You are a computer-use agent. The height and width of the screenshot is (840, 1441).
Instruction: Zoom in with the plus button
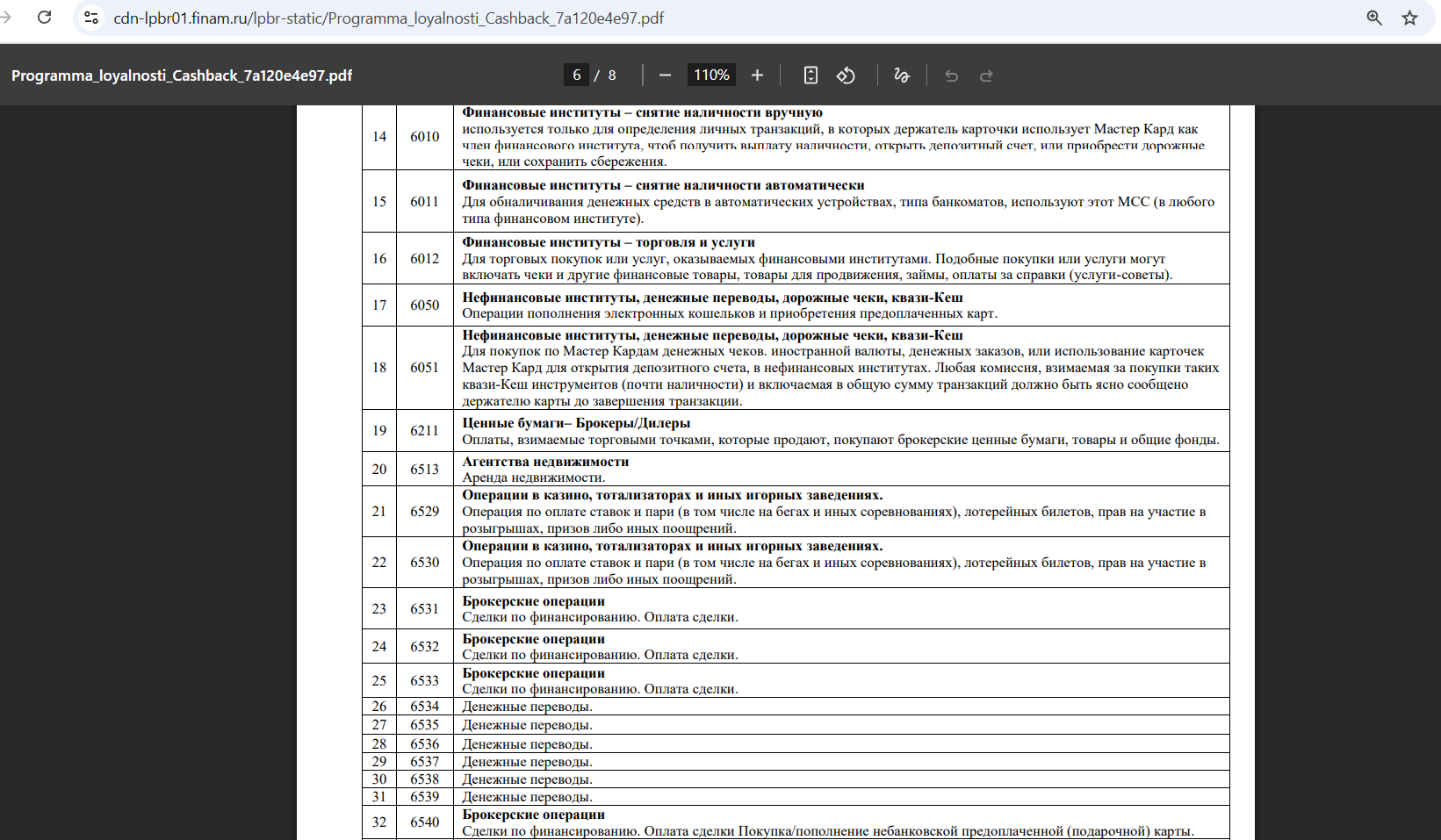coord(757,75)
